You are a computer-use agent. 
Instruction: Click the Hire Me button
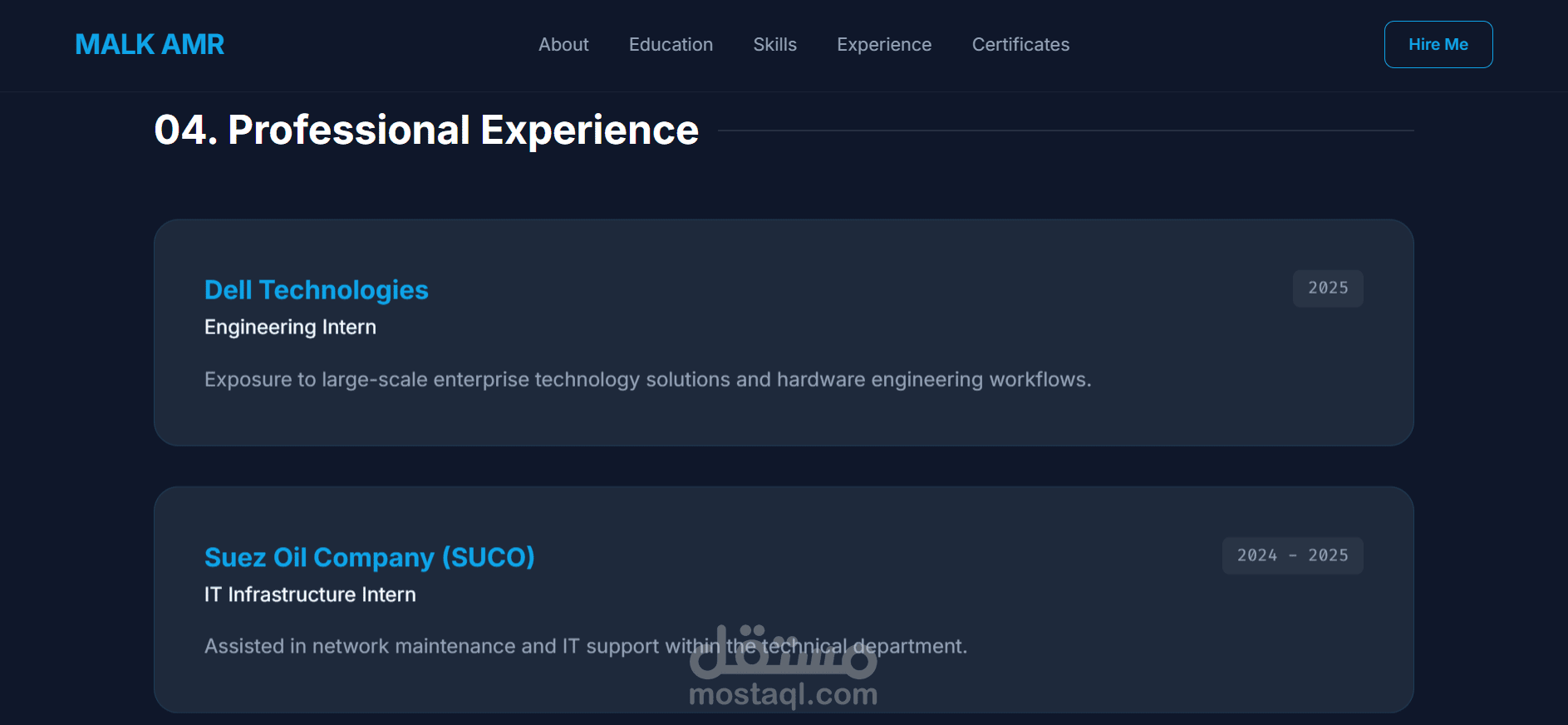coord(1438,44)
